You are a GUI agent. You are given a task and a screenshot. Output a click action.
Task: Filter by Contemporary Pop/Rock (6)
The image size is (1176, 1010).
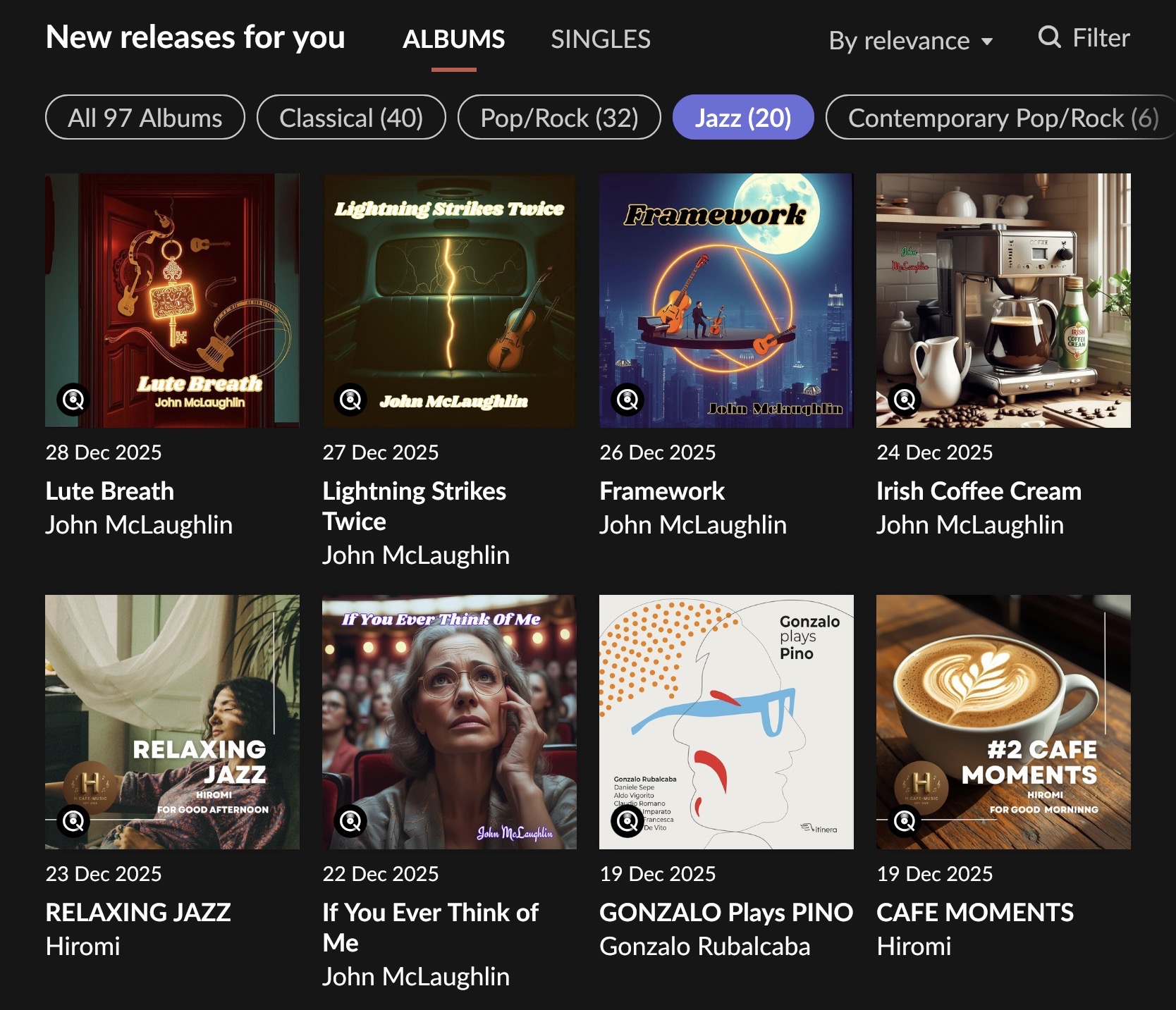[1002, 118]
